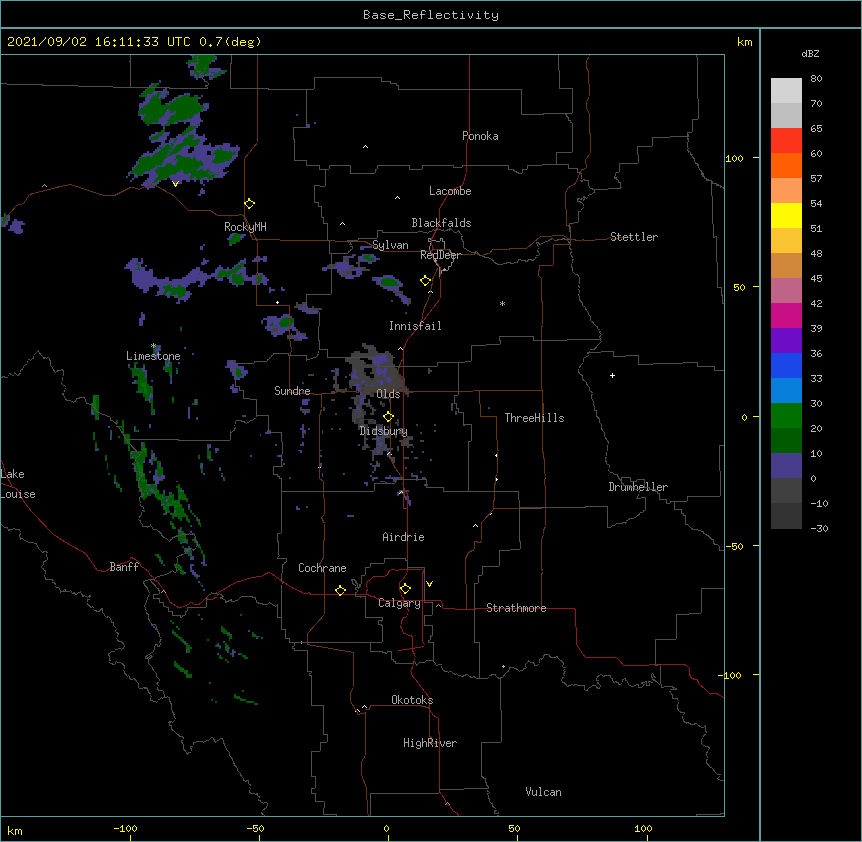The image size is (862, 842).
Task: Click the Base_Reflectivity title text
Action: (431, 15)
